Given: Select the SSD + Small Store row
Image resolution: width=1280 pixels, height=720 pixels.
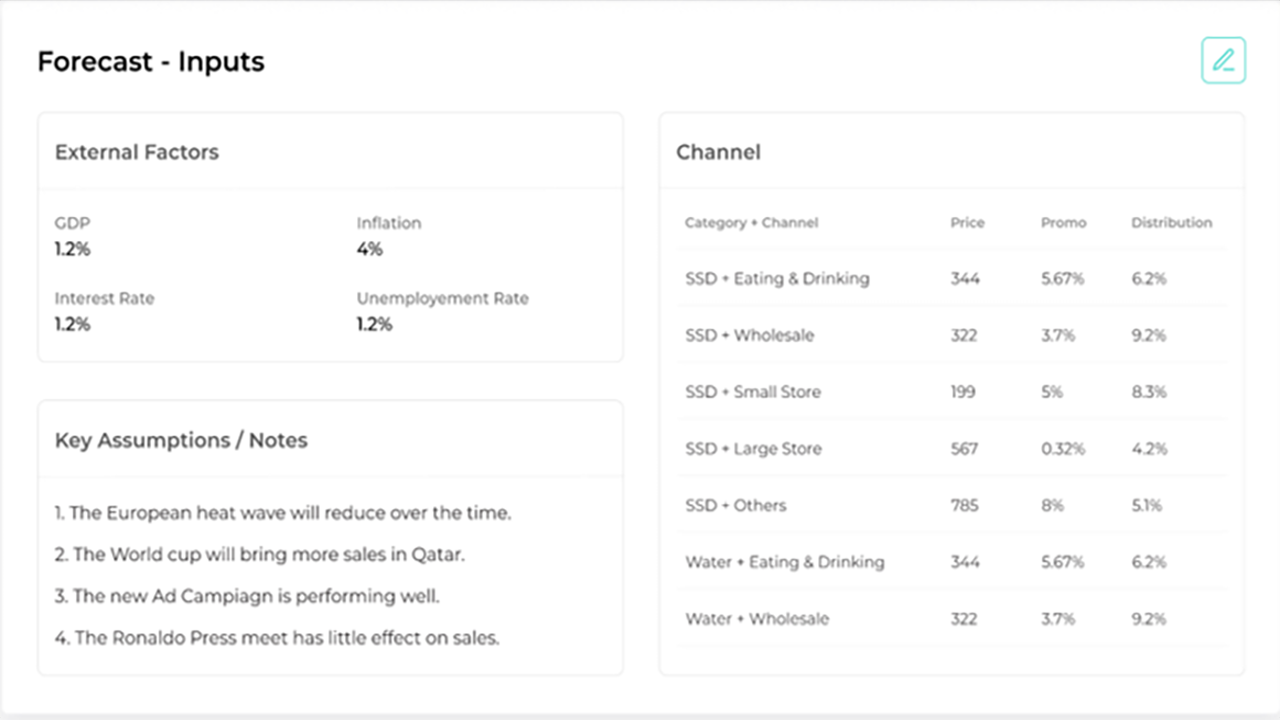Looking at the screenshot, I should [753, 392].
